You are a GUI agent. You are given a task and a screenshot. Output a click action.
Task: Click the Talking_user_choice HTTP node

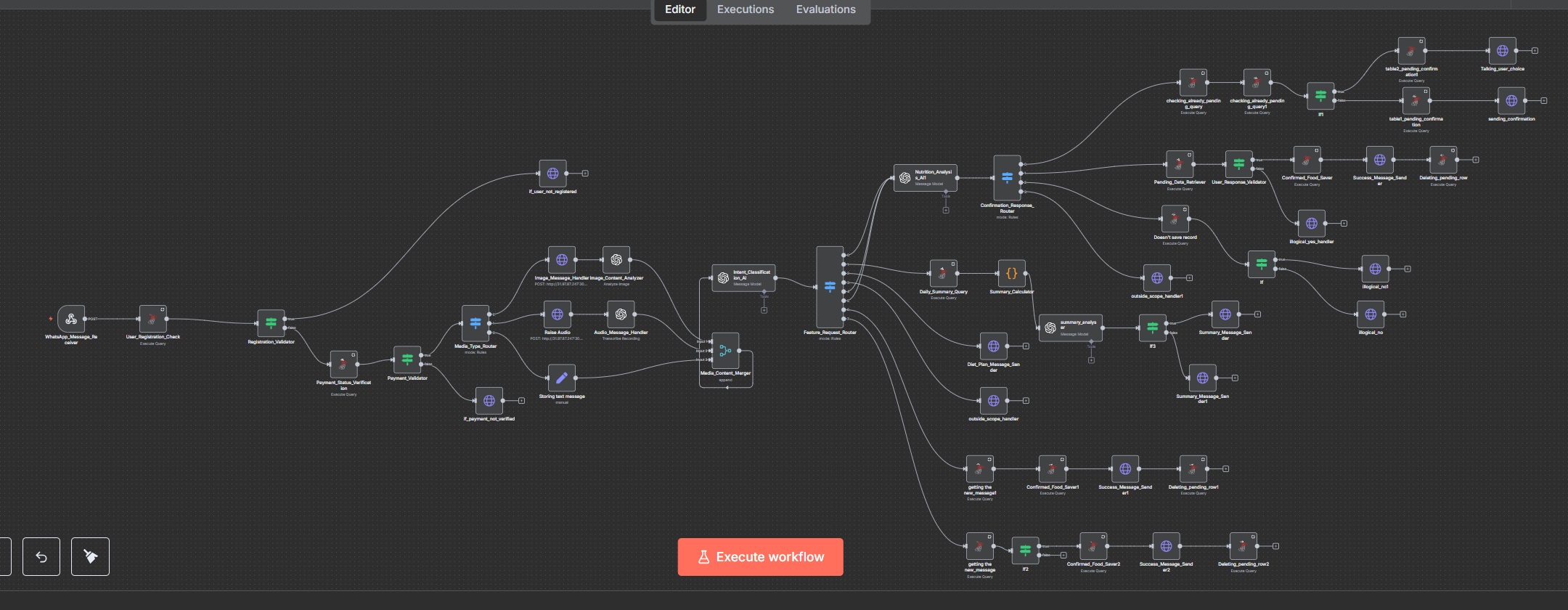point(1502,51)
